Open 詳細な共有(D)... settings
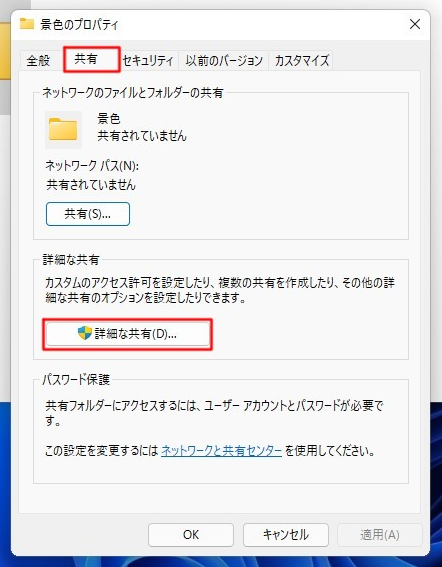Image resolution: width=442 pixels, height=567 pixels. pos(127,334)
